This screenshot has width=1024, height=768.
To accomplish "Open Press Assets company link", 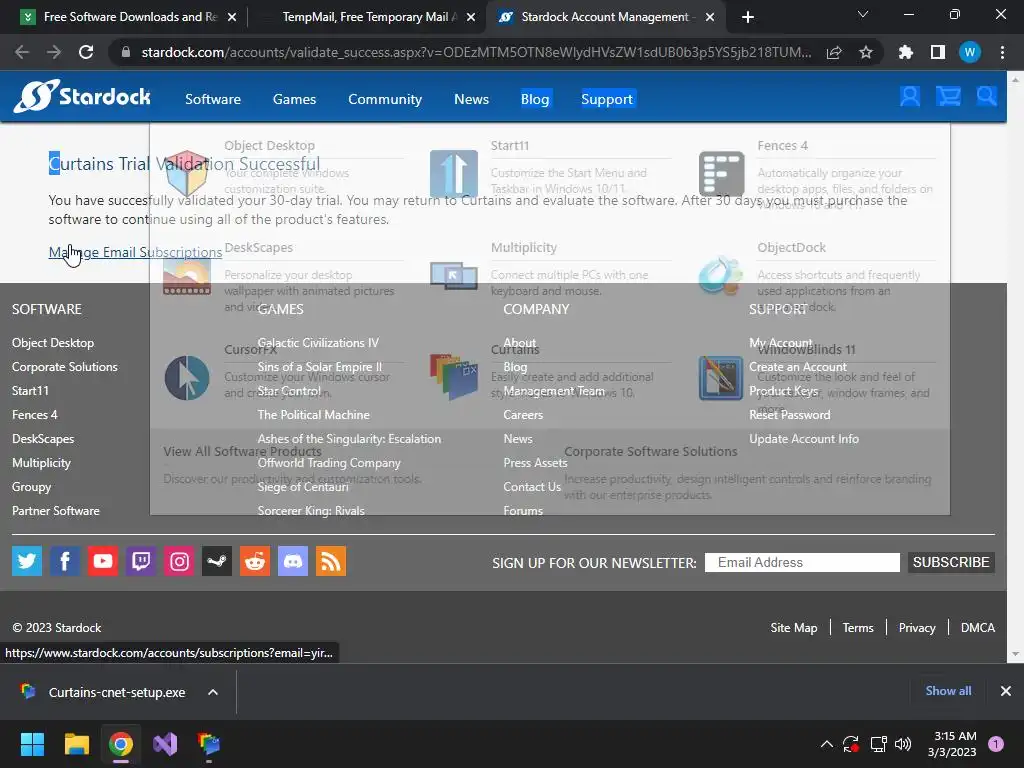I will point(535,463).
